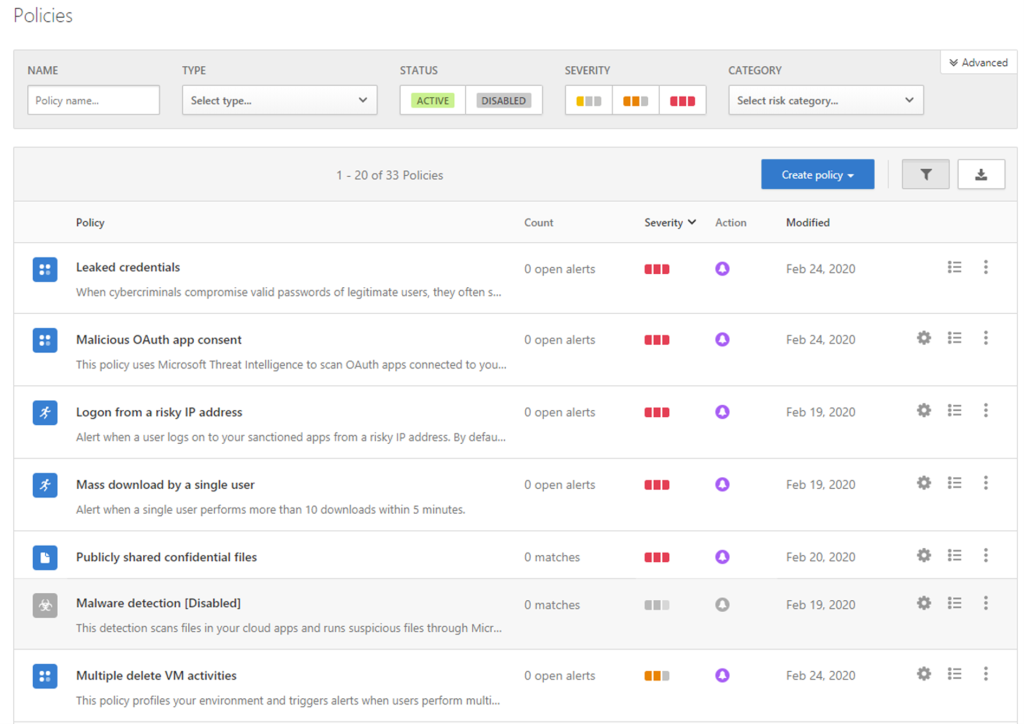Open the Create policy dropdown
This screenshot has width=1024, height=724.
click(818, 175)
